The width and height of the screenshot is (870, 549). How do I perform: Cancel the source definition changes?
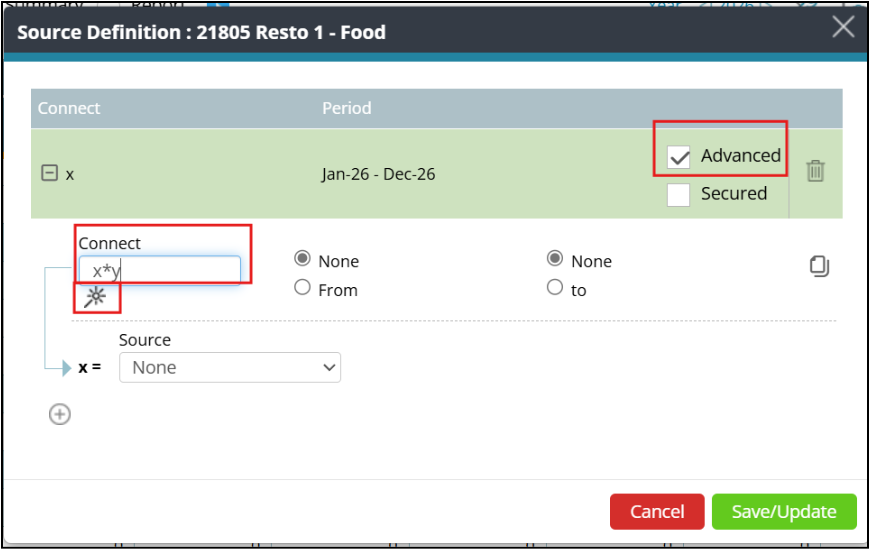pos(657,511)
